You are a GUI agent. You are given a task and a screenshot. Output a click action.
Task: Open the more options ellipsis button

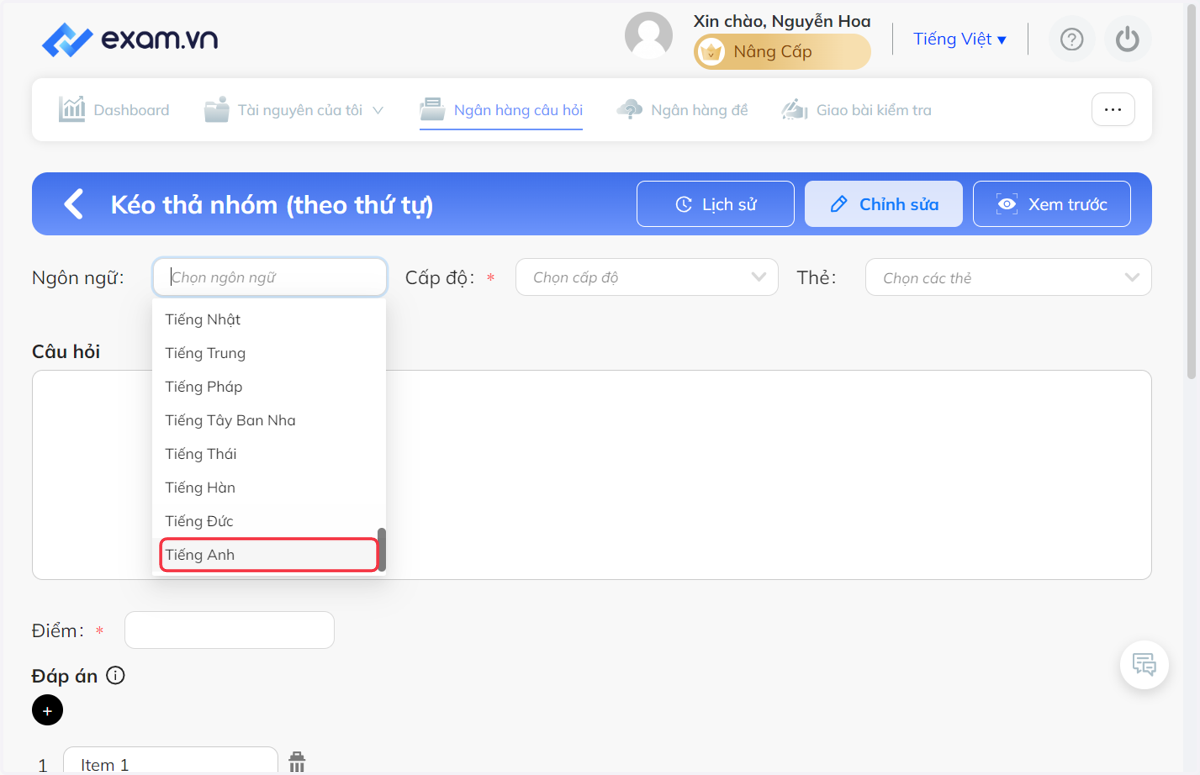point(1113,110)
